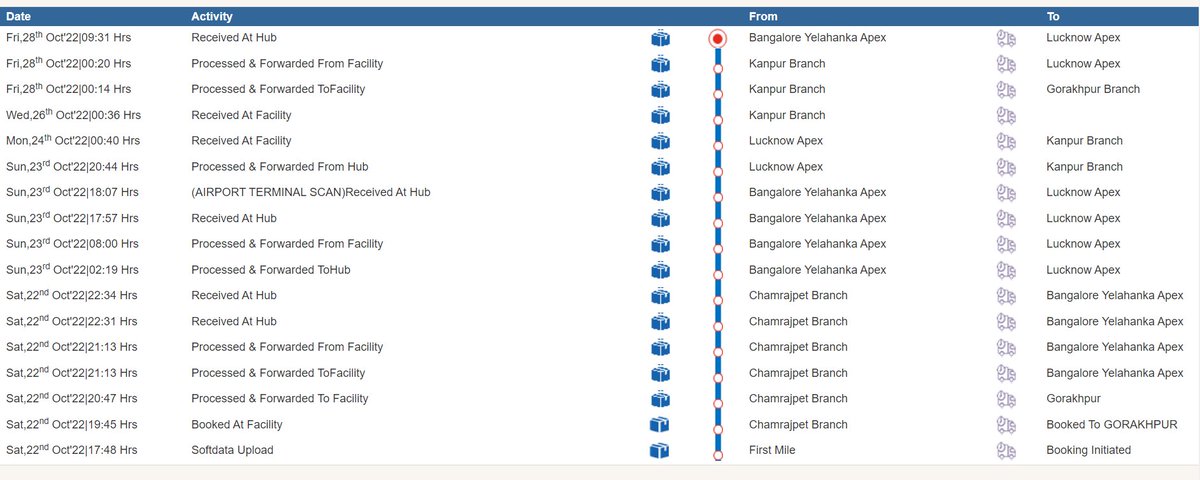Click package icon in Mon 24th 00:40 row
This screenshot has width=1200, height=480.
pyautogui.click(x=660, y=141)
